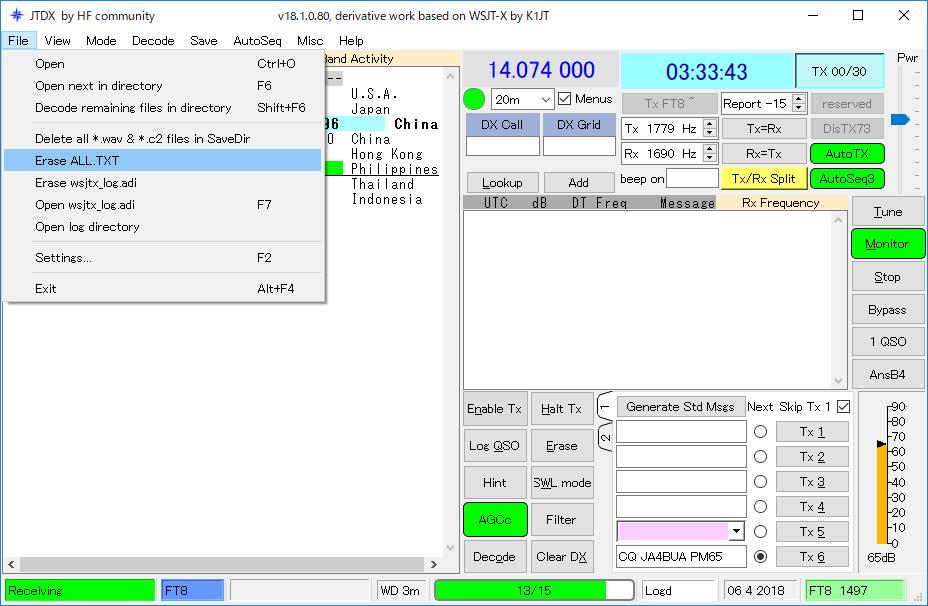Toggle the AutoSeq3 button
Image resolution: width=928 pixels, height=606 pixels.
(x=847, y=179)
